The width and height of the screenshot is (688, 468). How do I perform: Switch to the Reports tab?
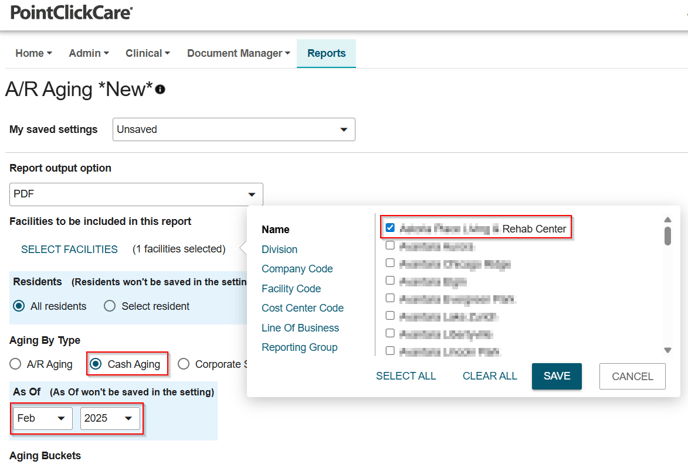(326, 53)
